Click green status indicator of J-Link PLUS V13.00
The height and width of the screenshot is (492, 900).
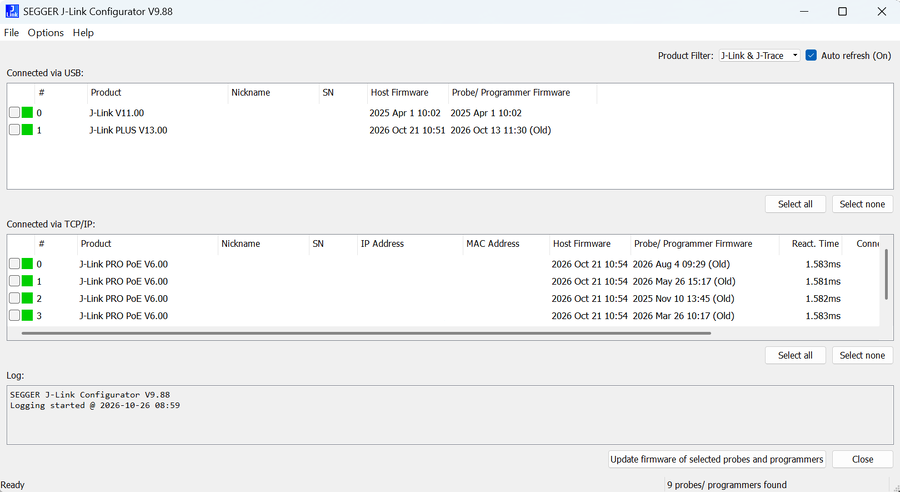[x=27, y=130]
